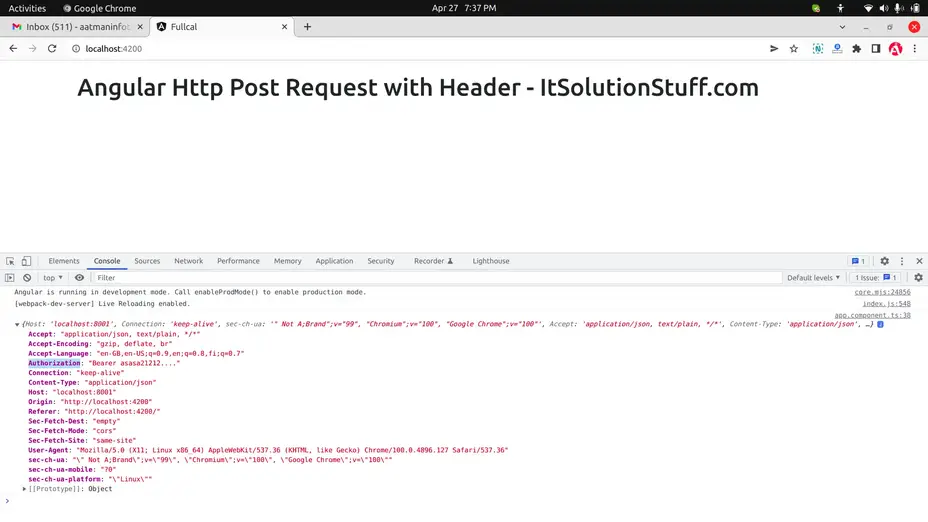Screen dimensions: 928x522
Task: Click the highlighted Authorization key
Action: coord(54,363)
